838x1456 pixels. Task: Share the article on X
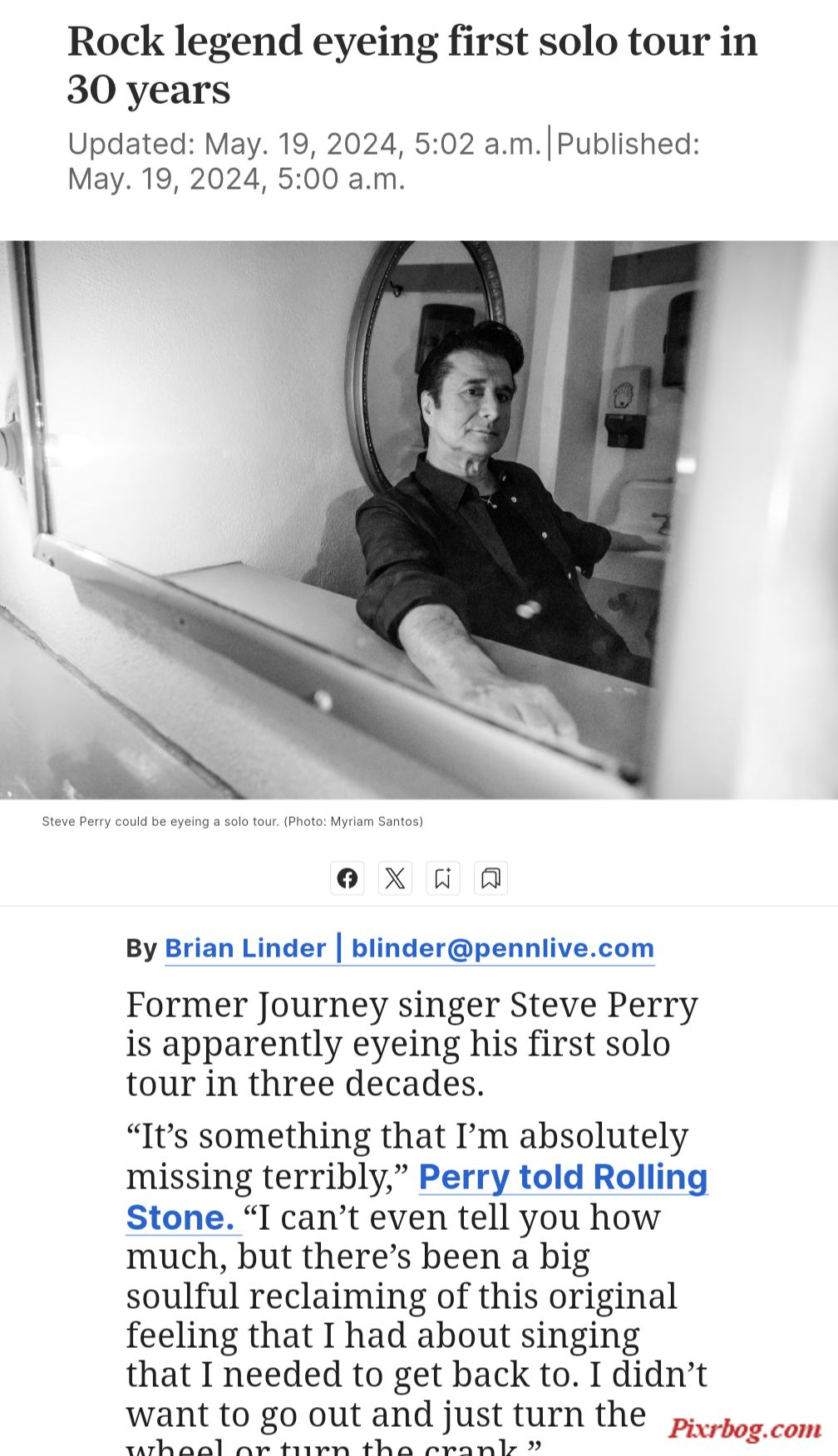(x=395, y=878)
